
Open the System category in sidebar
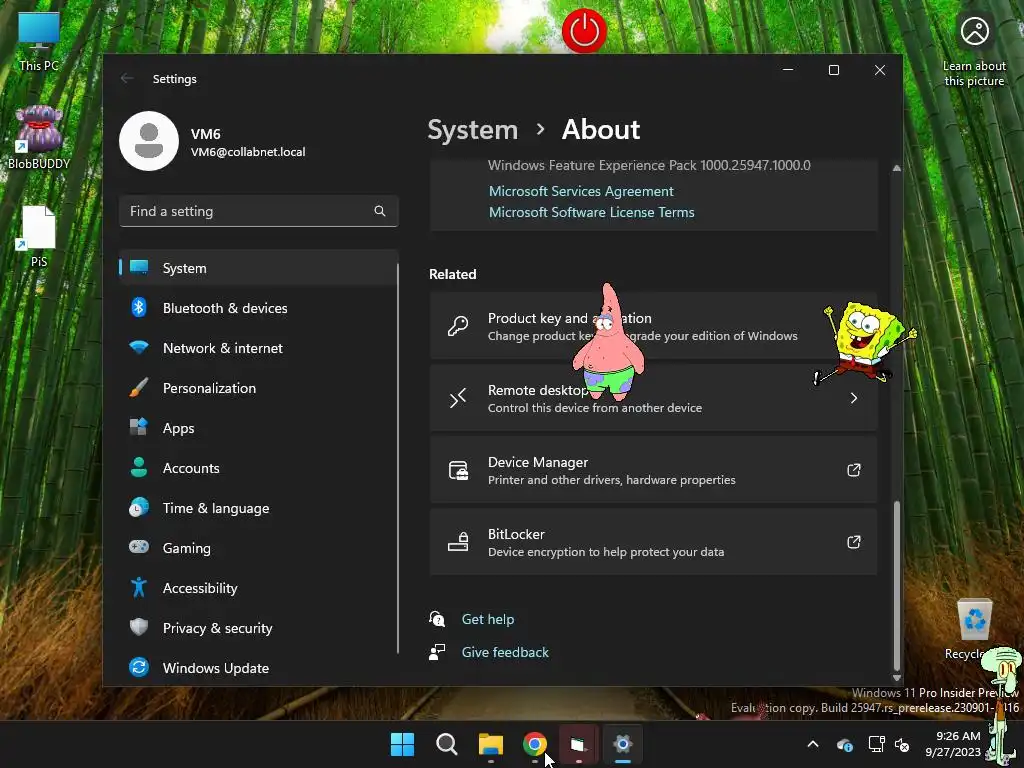pyautogui.click(x=259, y=268)
